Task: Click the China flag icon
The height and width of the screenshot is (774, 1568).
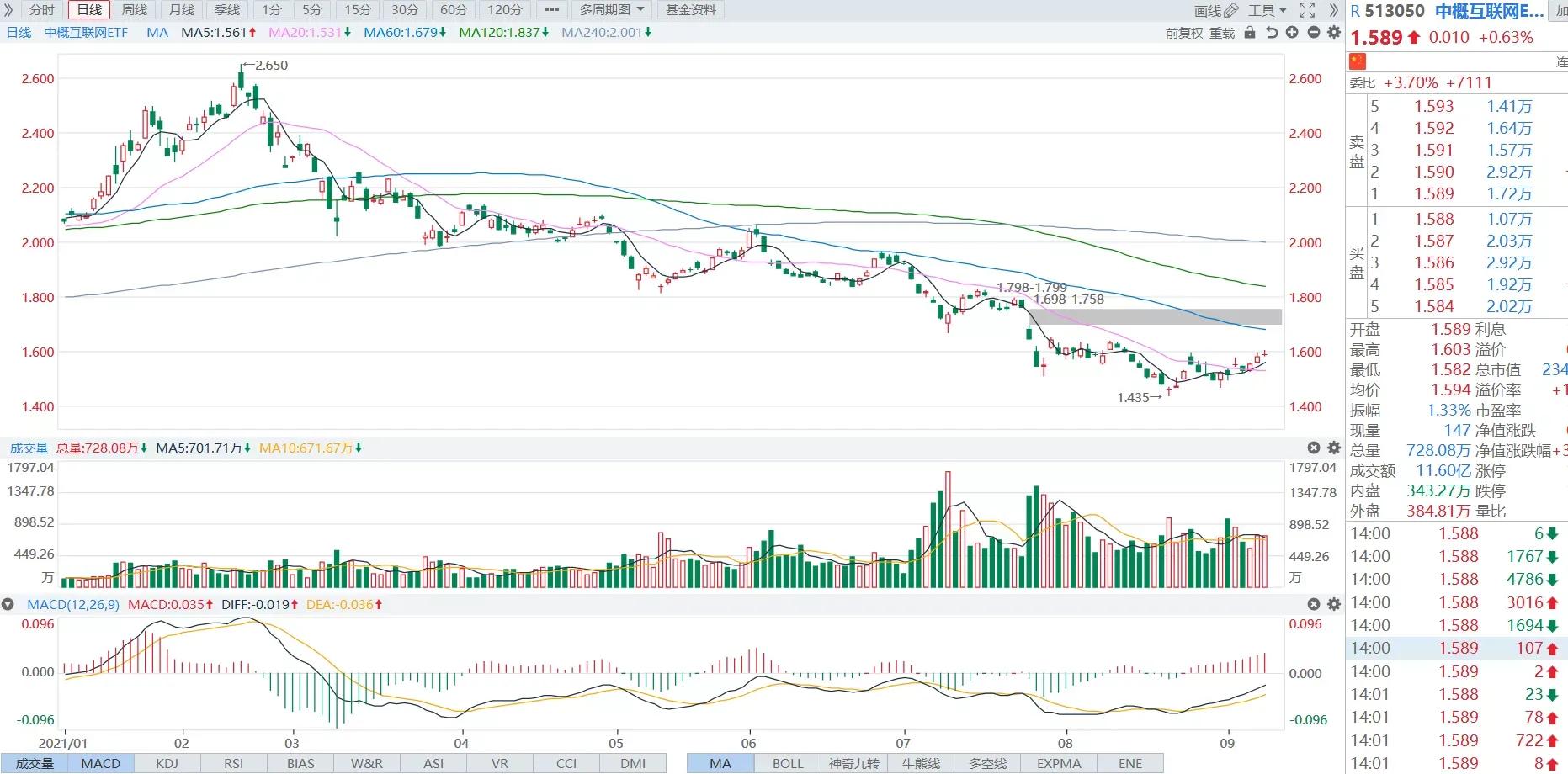Action: click(x=1358, y=61)
